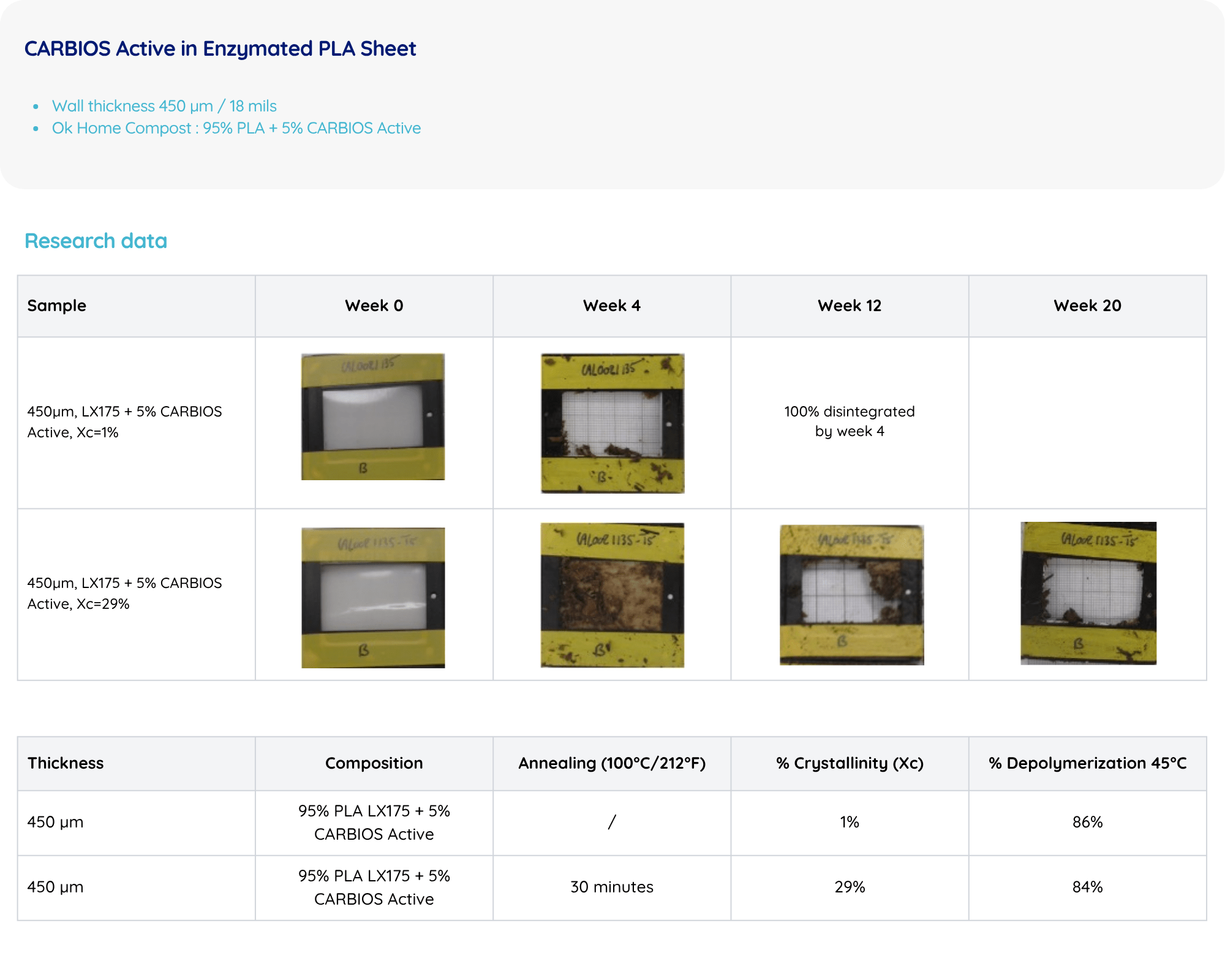This screenshot has height=980, width=1225.
Task: Select the '450 µm' cell in the 84% row
Action: click(137, 888)
